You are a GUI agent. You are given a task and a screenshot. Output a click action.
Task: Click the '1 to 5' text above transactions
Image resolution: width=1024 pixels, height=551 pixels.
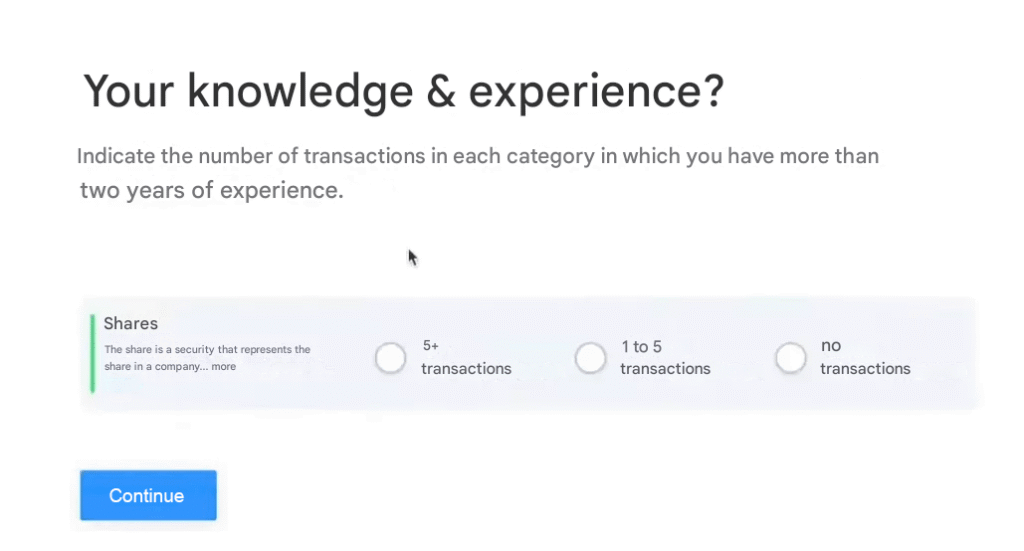(641, 347)
